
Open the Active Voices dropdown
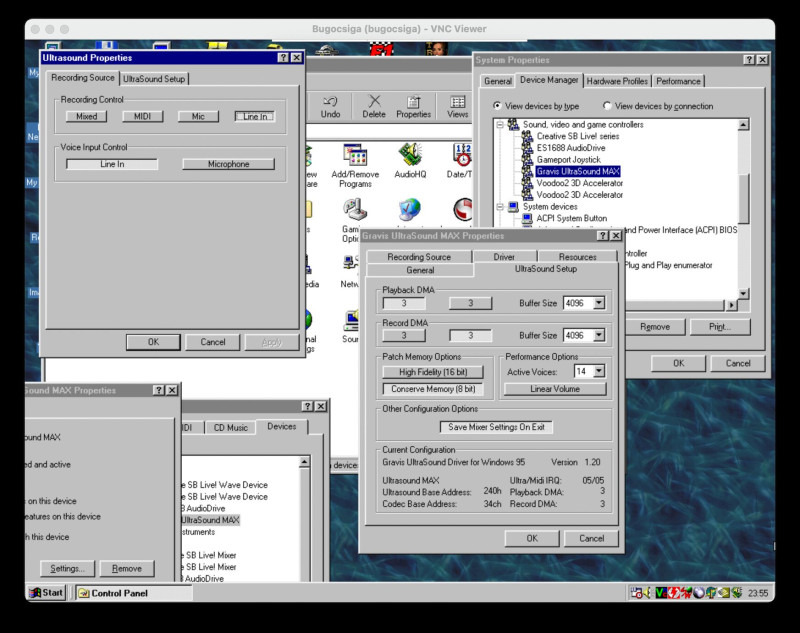point(599,371)
